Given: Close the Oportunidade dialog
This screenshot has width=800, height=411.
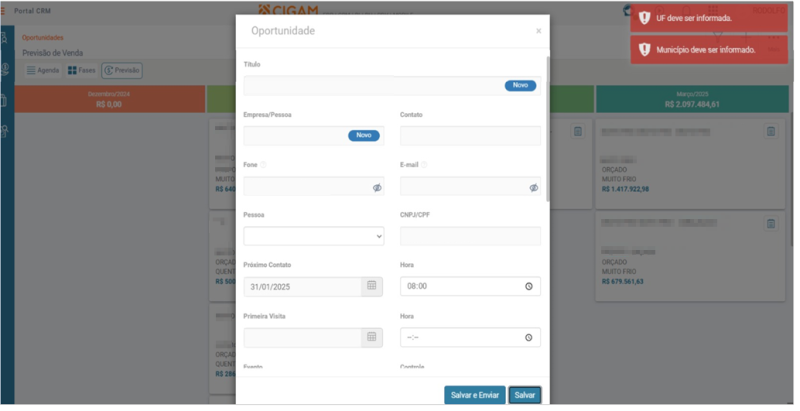Looking at the screenshot, I should [538, 31].
